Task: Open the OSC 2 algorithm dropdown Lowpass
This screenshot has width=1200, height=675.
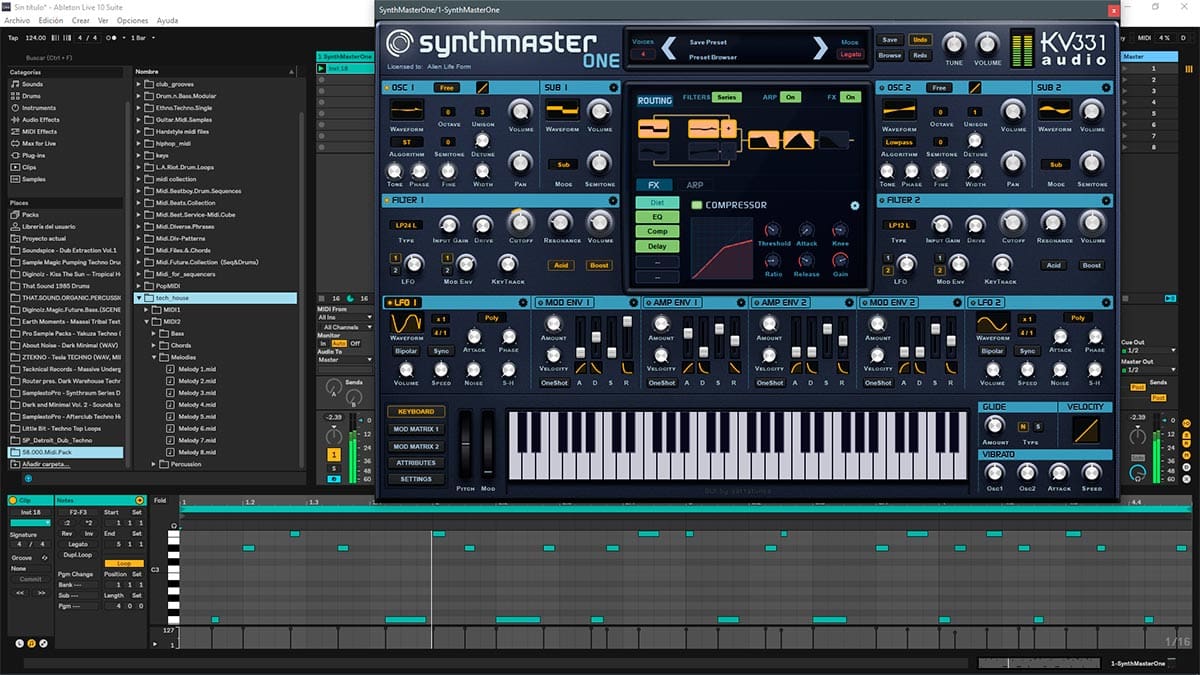Action: click(897, 142)
